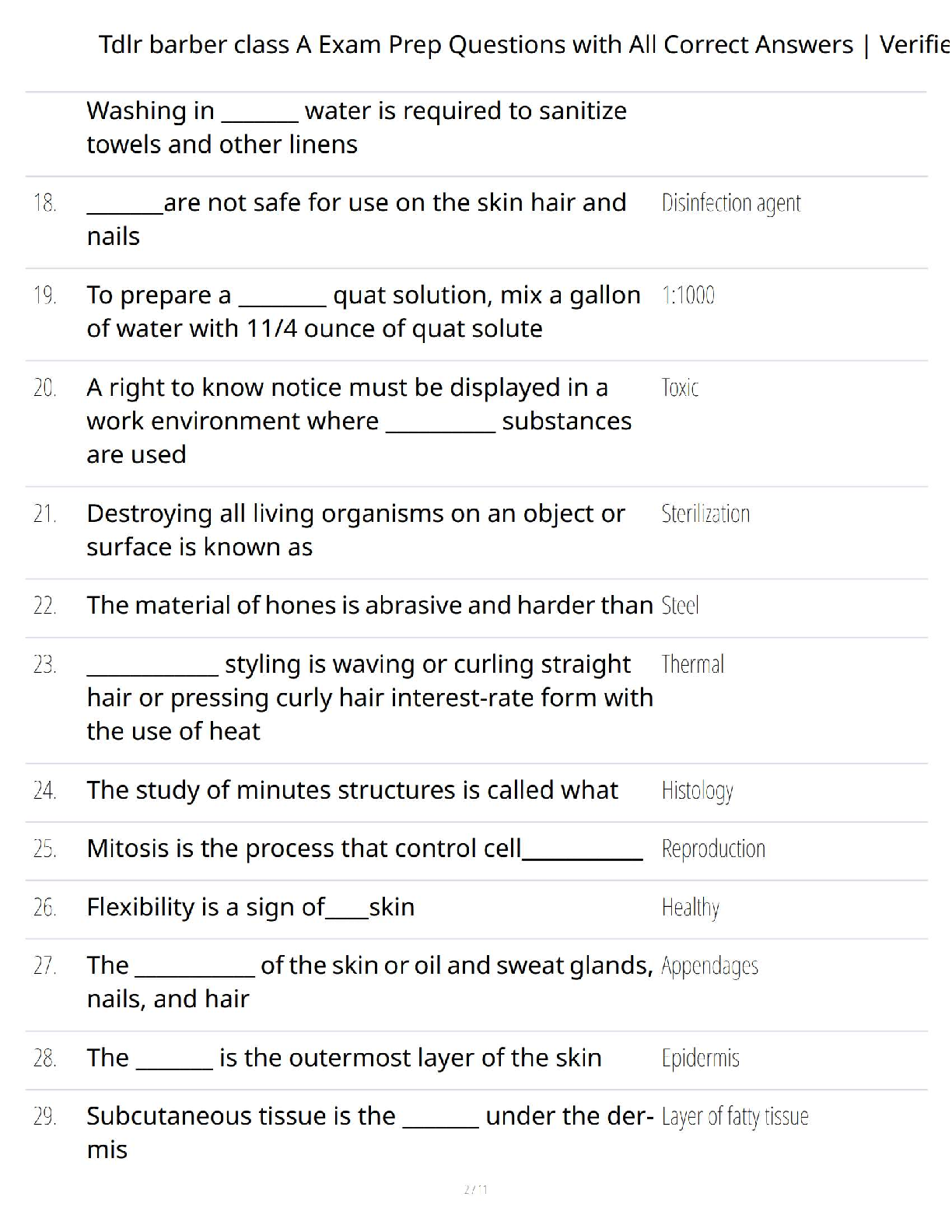952x1232 pixels.
Task: Click the answer 'Toxic'
Action: pos(680,387)
